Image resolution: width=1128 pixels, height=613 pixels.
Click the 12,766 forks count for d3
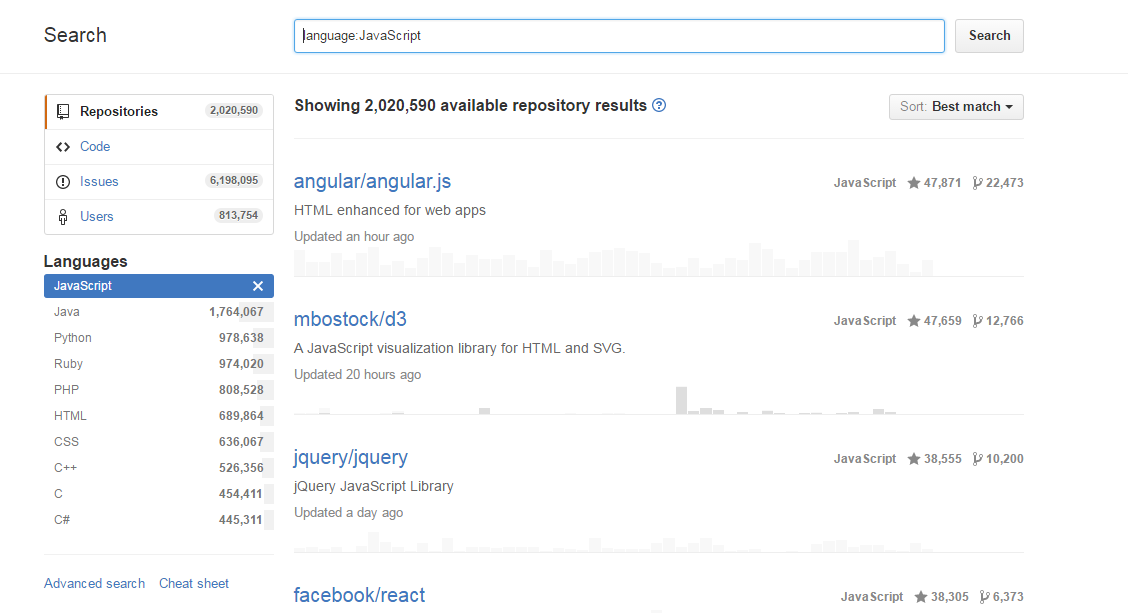pyautogui.click(x=1004, y=321)
